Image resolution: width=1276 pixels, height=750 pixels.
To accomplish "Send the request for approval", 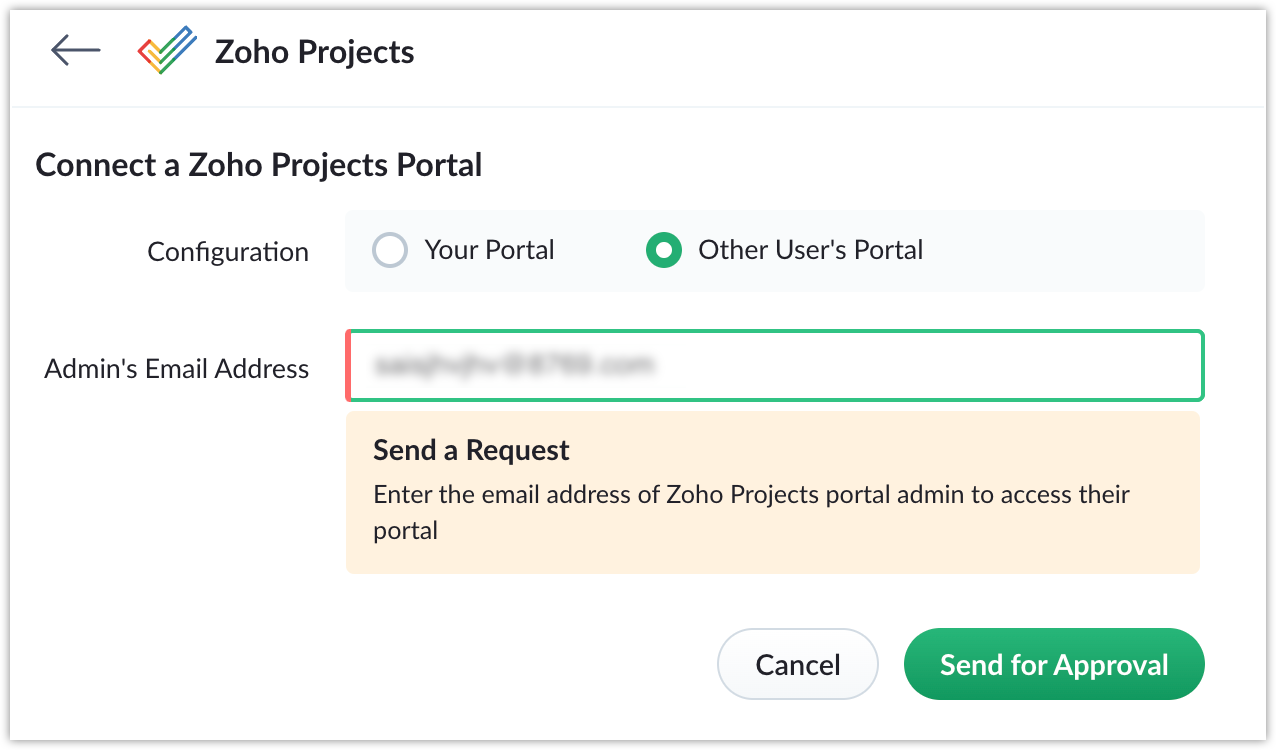I will (1054, 664).
